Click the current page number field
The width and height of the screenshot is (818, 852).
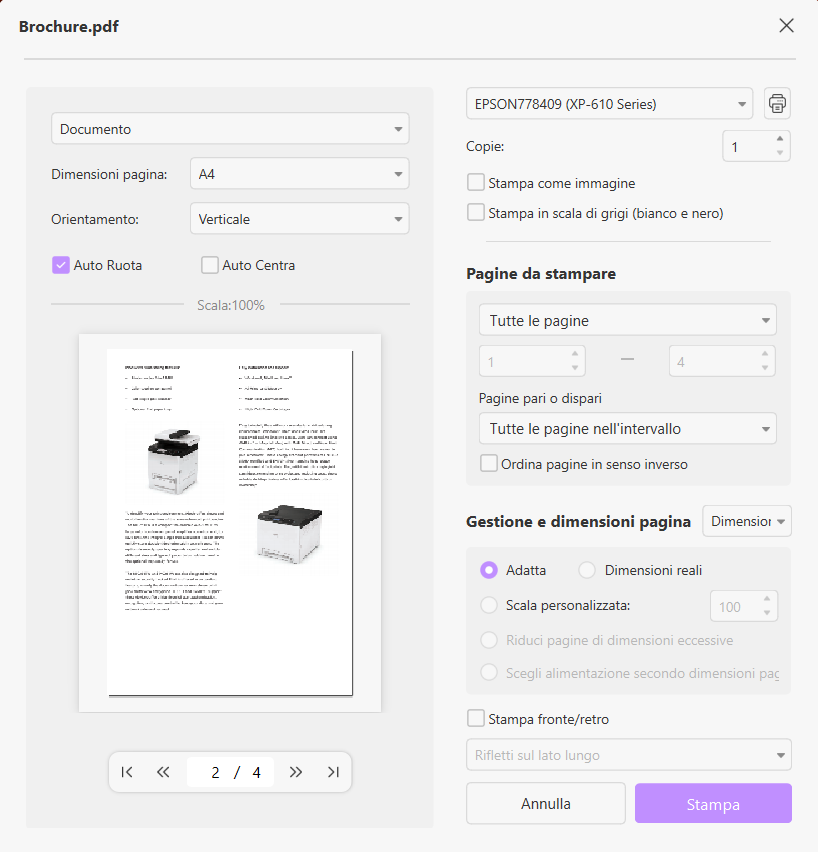coord(215,772)
